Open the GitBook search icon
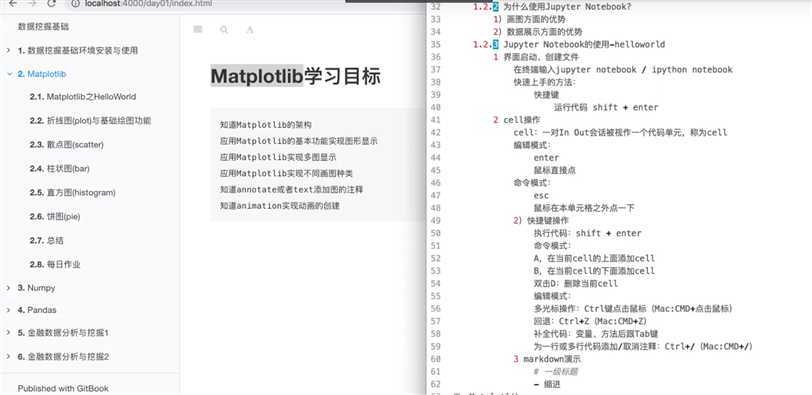Viewport: 812px width, 395px height. (x=224, y=30)
